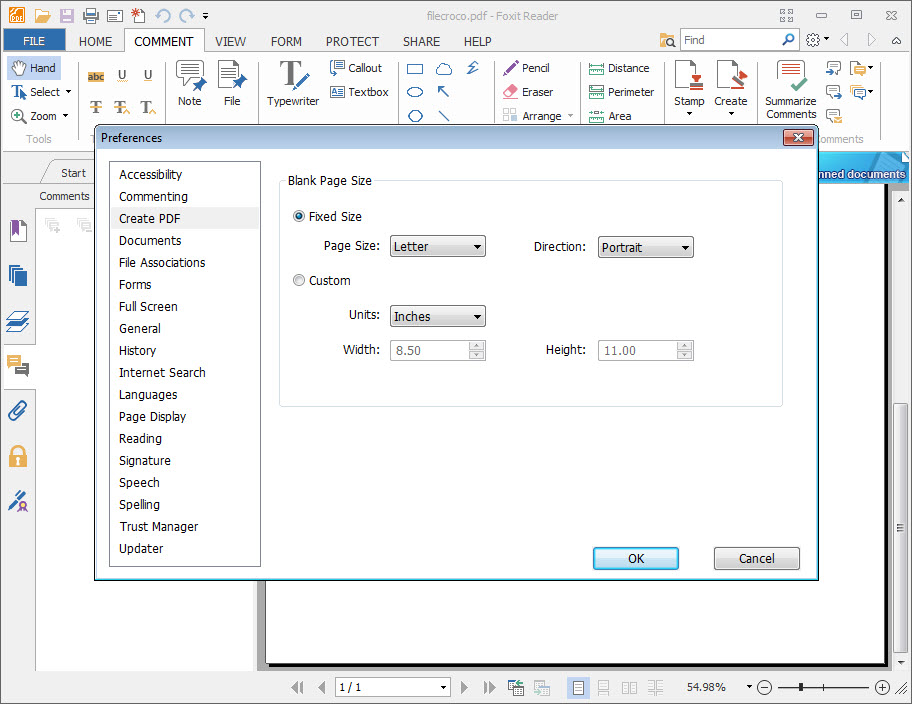Expand the Units dropdown
This screenshot has height=704, width=912.
[438, 317]
